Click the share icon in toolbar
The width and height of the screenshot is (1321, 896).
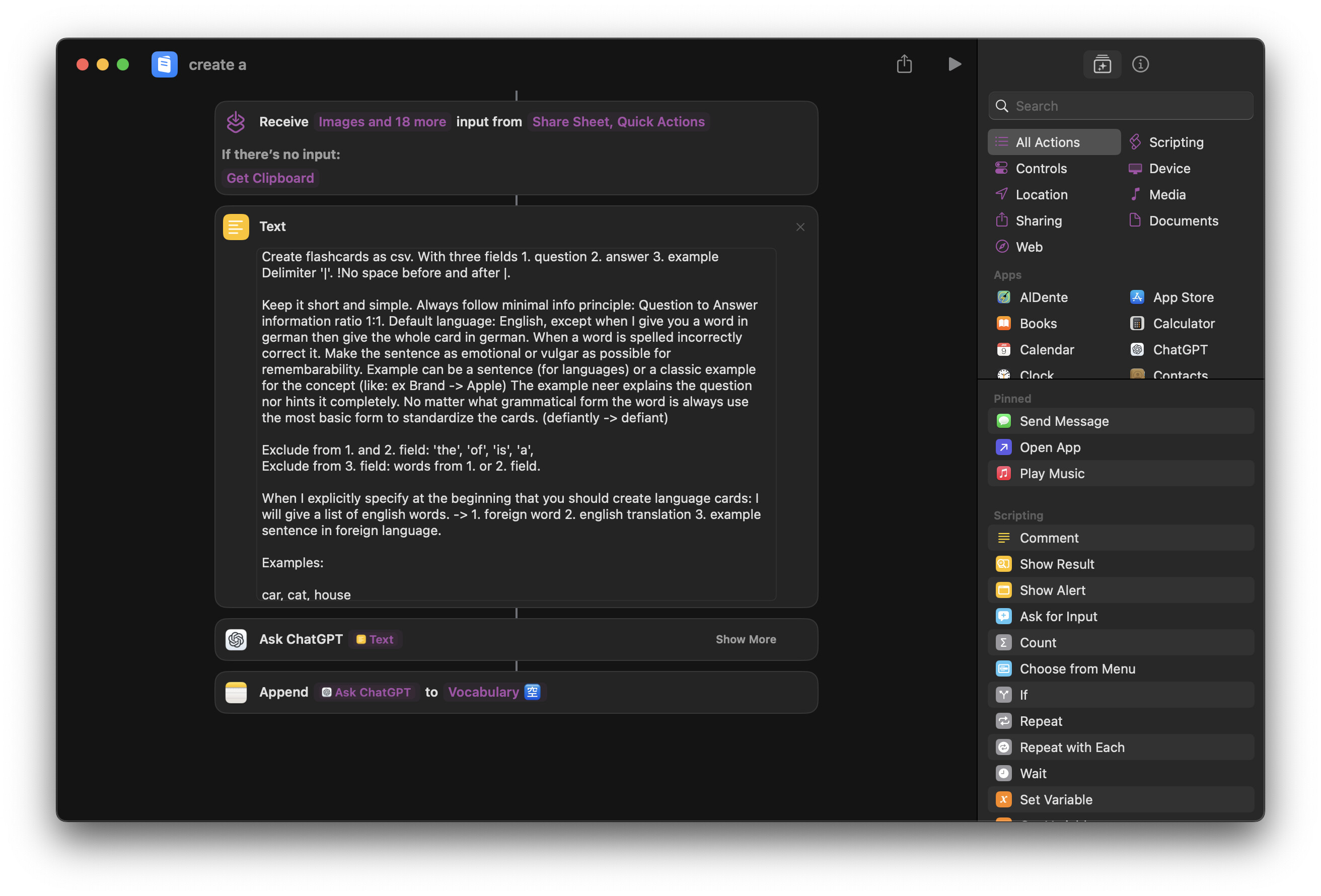click(904, 64)
